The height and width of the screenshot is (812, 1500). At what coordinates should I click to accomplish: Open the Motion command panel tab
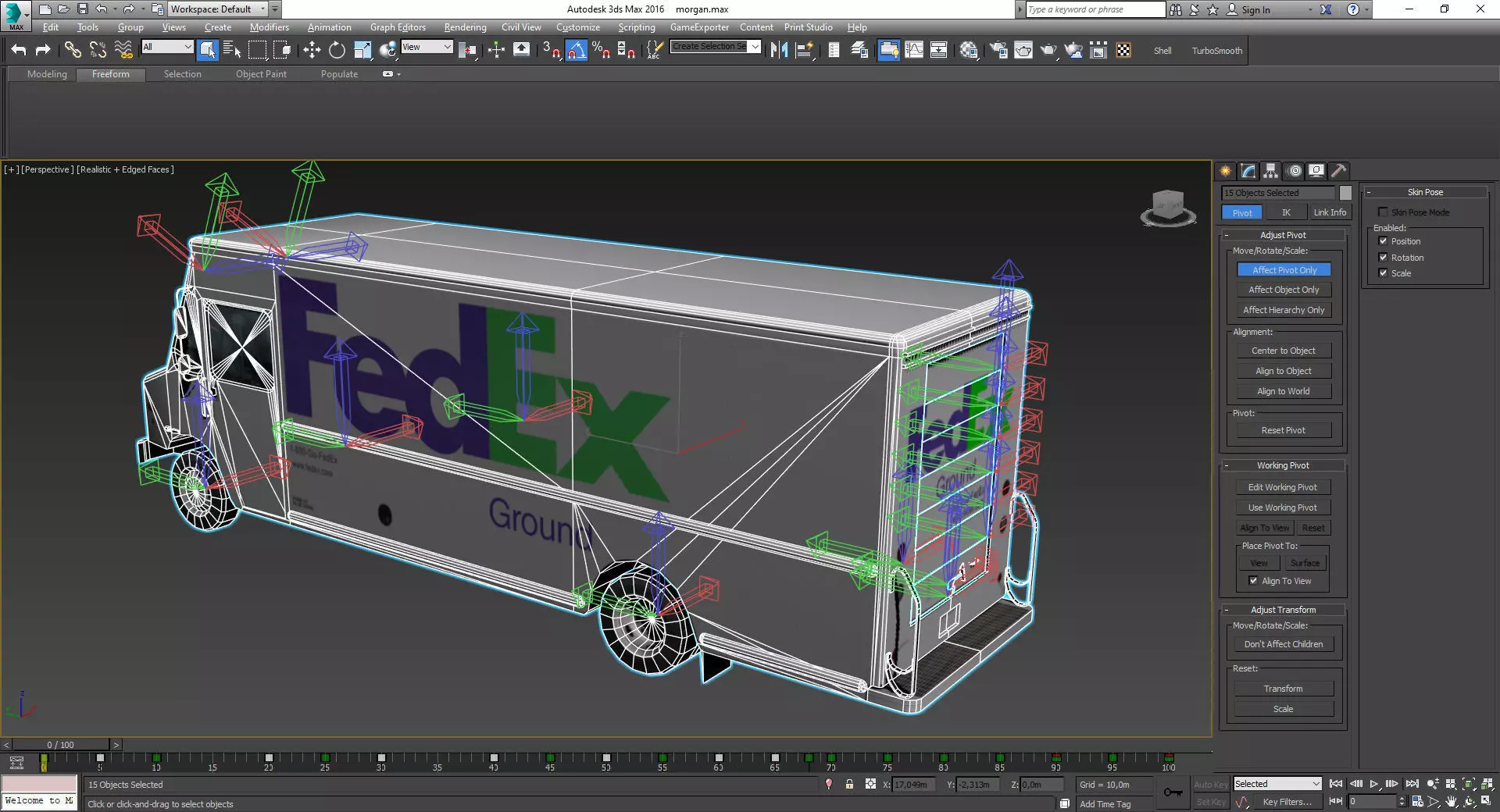(1294, 171)
